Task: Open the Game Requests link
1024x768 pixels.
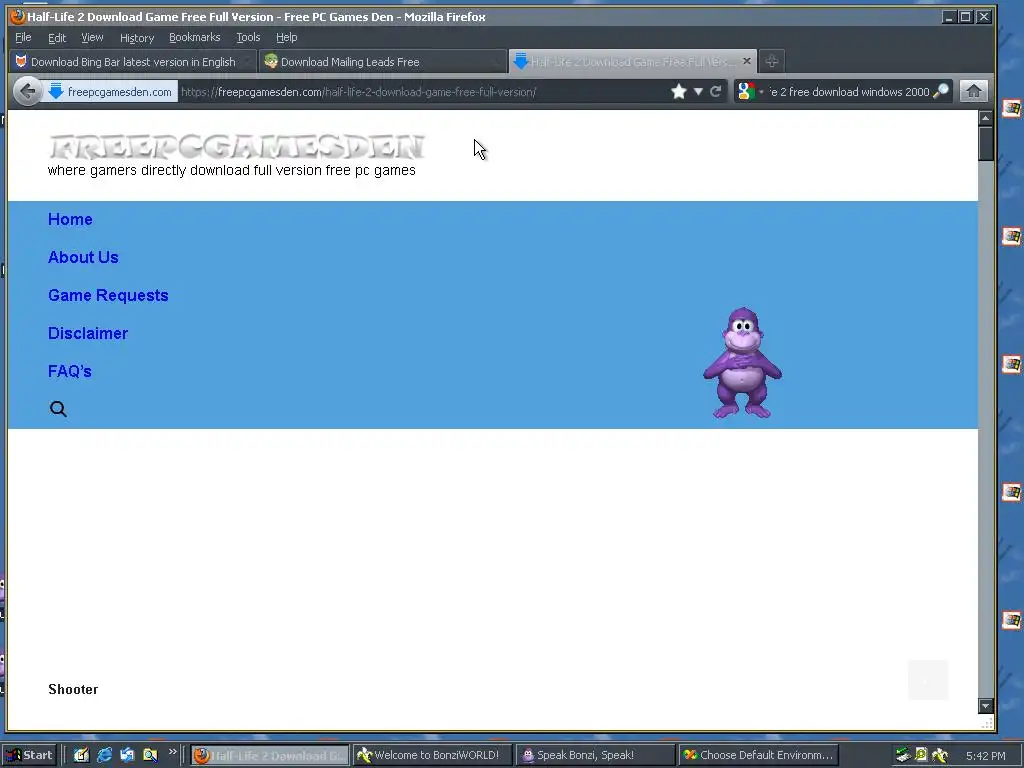Action: (x=108, y=295)
